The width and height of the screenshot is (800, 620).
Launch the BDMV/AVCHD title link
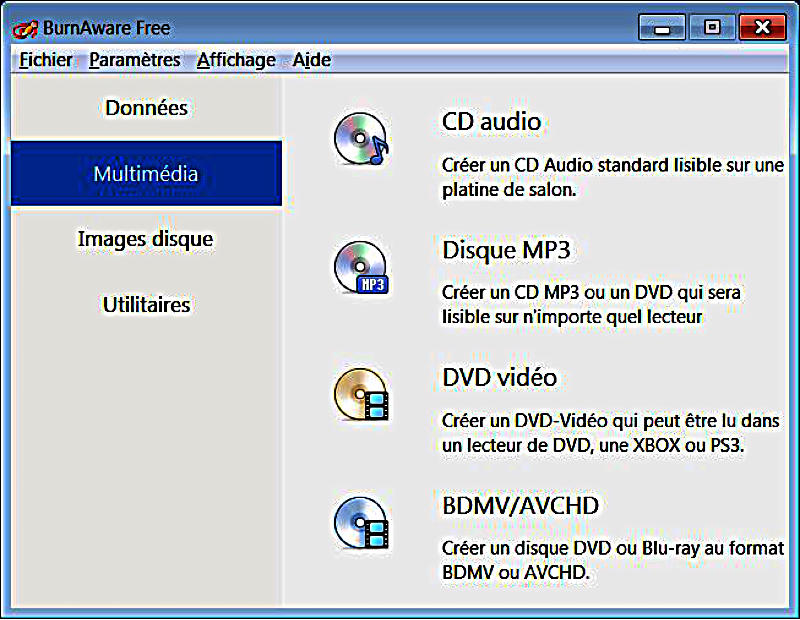[520, 506]
